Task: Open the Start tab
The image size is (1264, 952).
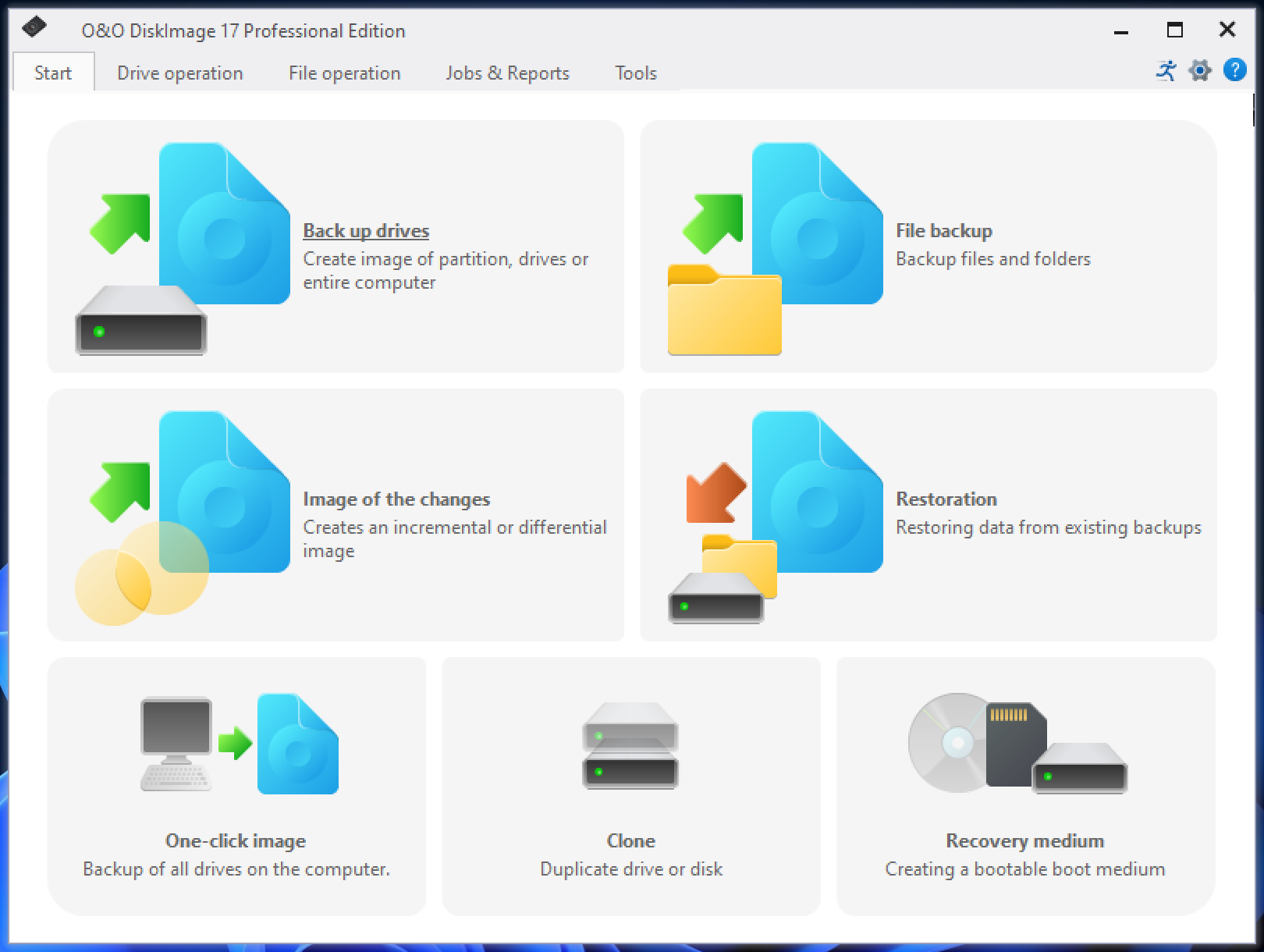Action: click(x=53, y=73)
